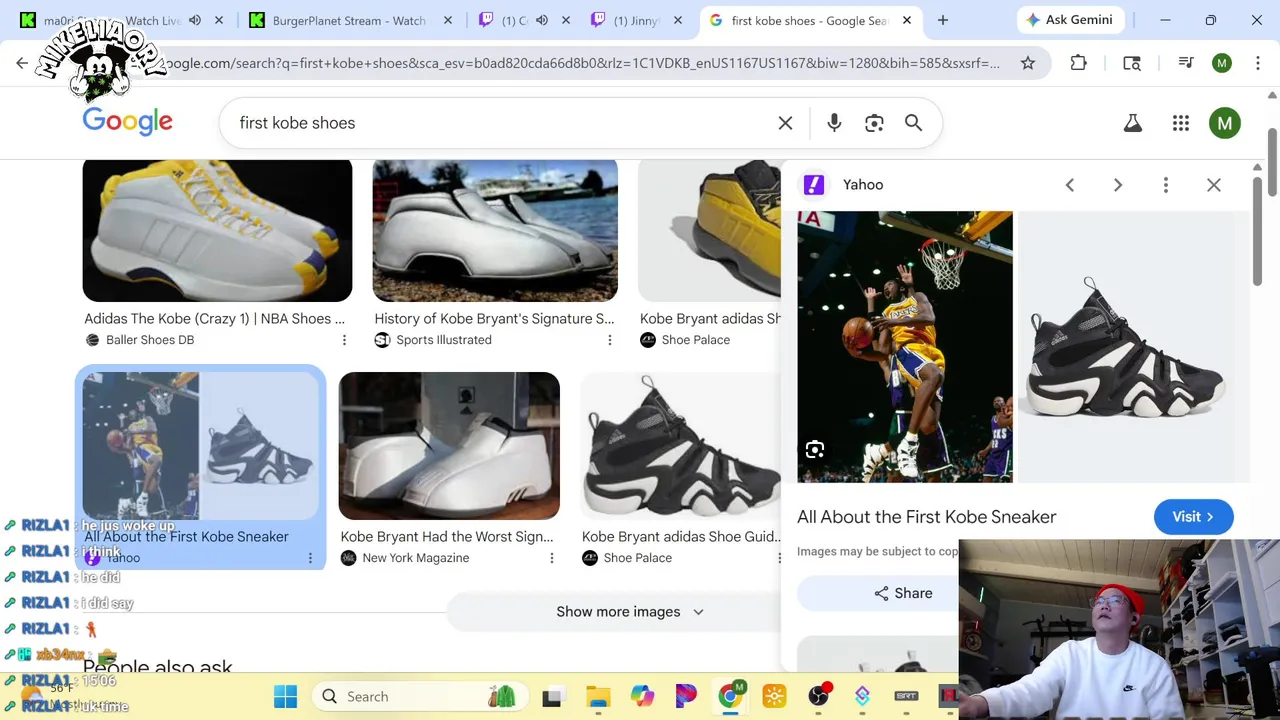Mute the ma0ri Watch Live tab audio
This screenshot has height=720, width=1280.
(x=195, y=20)
